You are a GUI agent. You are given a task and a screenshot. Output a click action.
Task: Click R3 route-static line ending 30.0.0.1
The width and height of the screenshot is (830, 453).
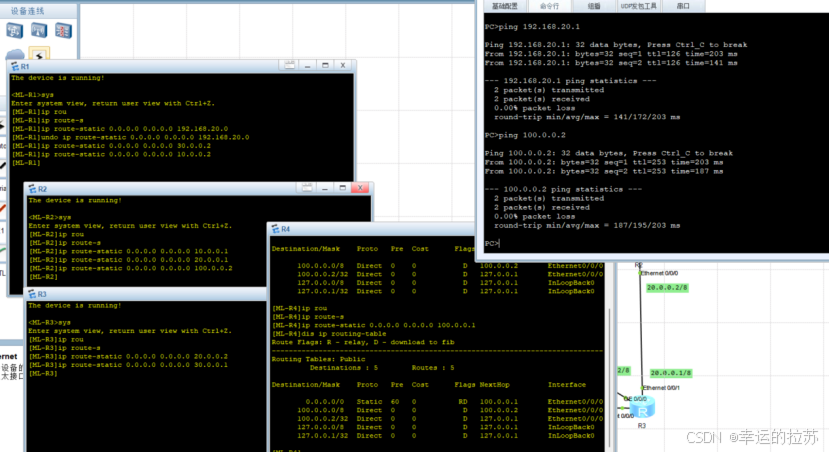coord(128,365)
